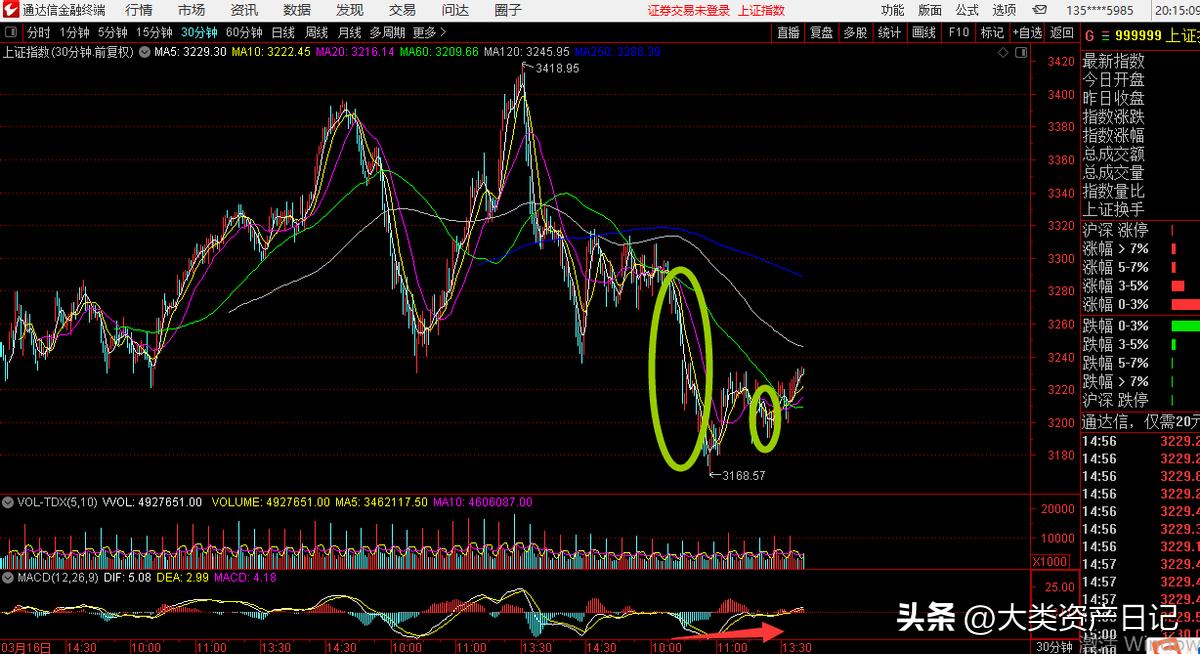Click the MA120: 3245.95 value
The image size is (1200, 654).
tap(527, 51)
